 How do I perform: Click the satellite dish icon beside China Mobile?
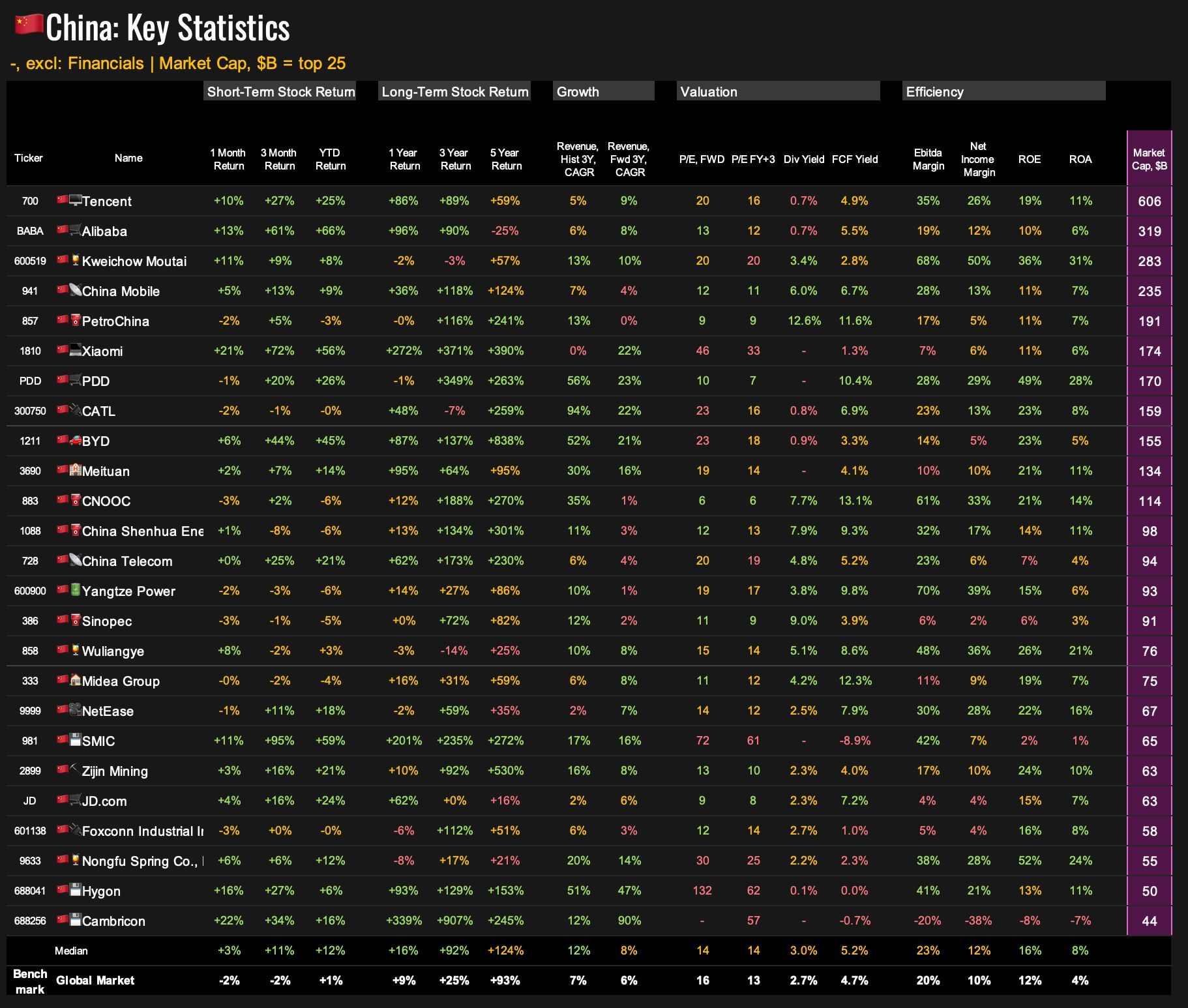pyautogui.click(x=76, y=290)
